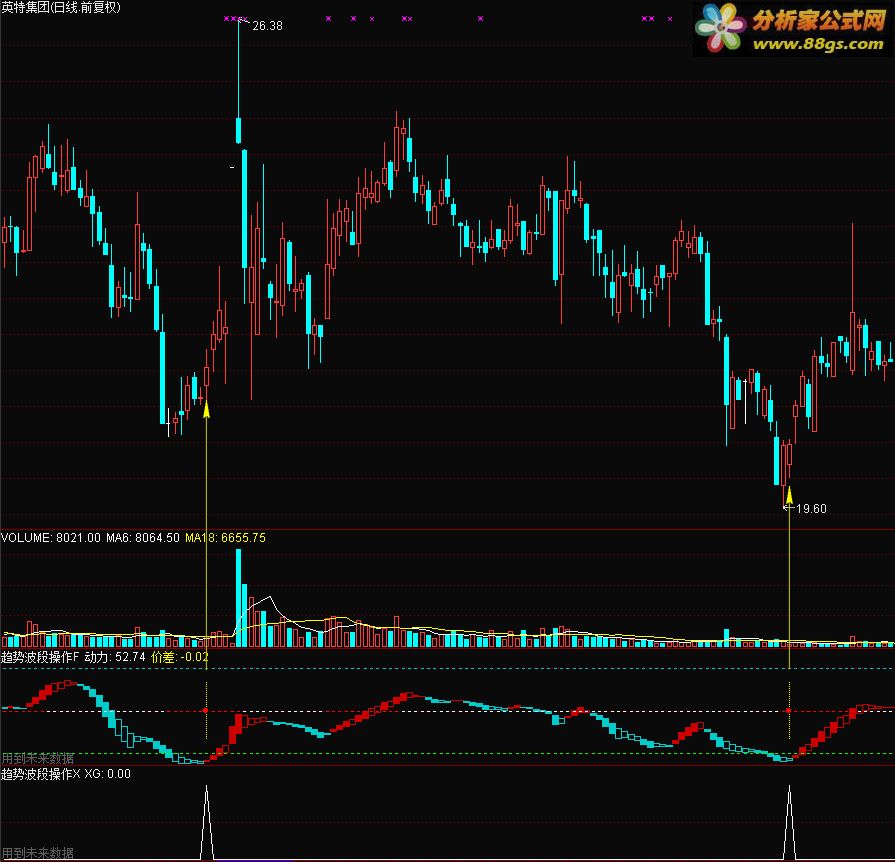Screen dimensions: 895x862
Task: Click 用到未来数据 notice in 趋势波段操作F panel
Action: coord(38,758)
